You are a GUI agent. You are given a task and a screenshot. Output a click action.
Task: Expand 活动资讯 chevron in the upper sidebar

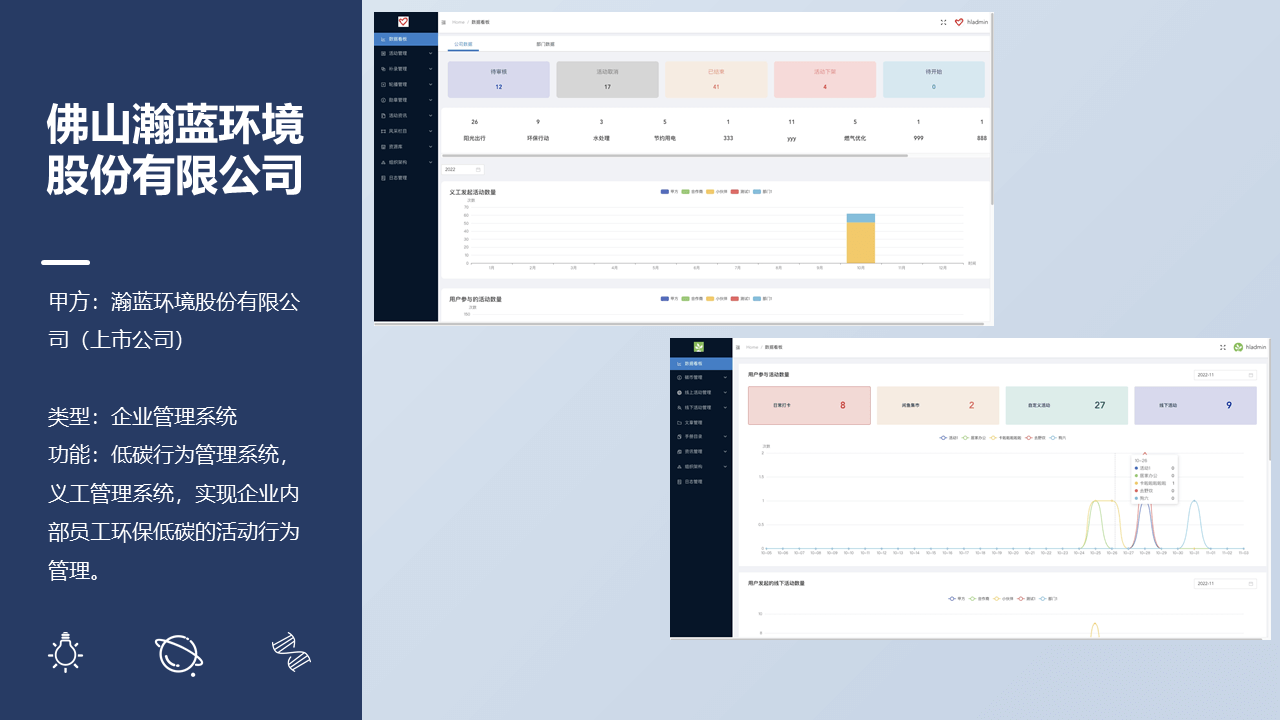point(430,115)
